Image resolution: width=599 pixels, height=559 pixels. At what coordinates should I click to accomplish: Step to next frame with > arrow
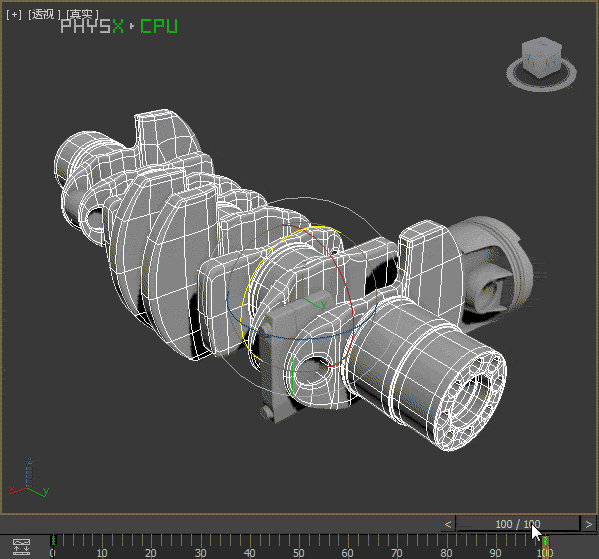point(589,524)
